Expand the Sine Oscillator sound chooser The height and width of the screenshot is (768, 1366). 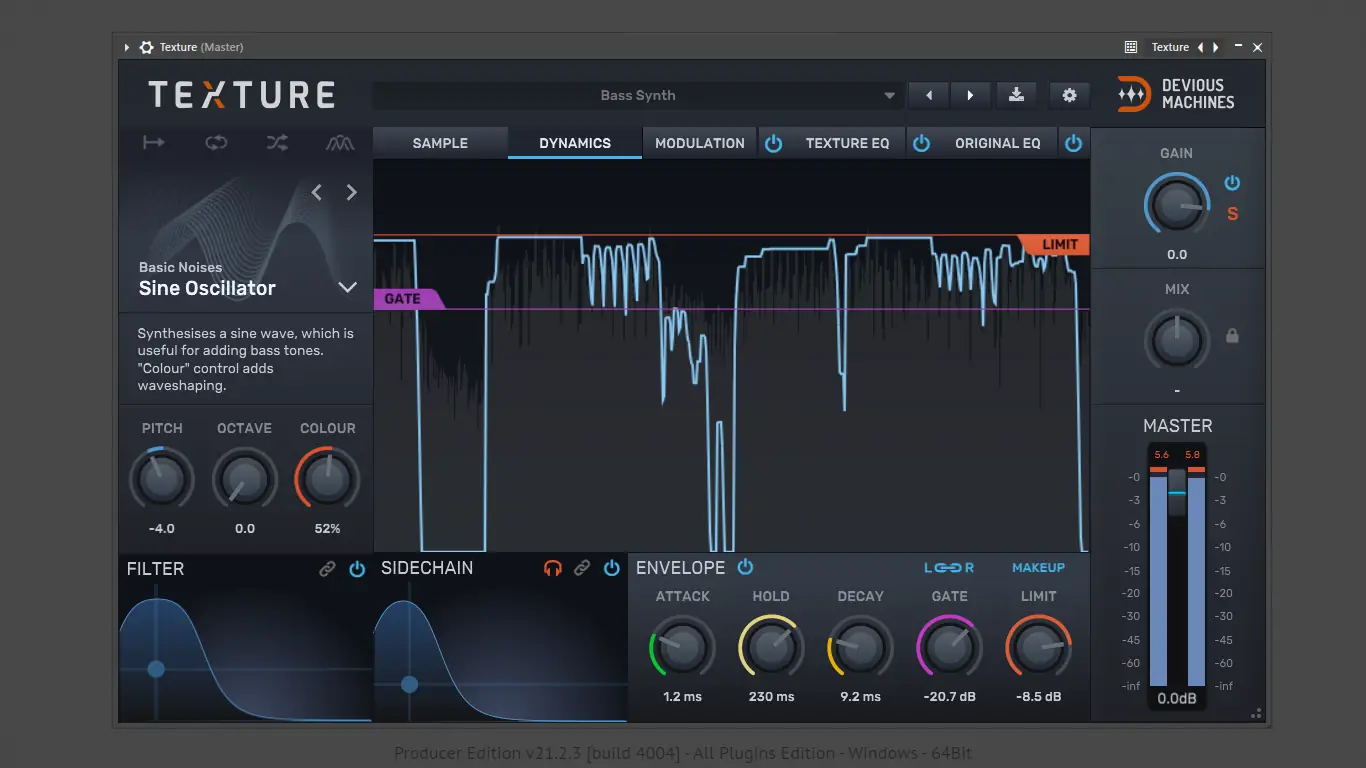tap(347, 288)
